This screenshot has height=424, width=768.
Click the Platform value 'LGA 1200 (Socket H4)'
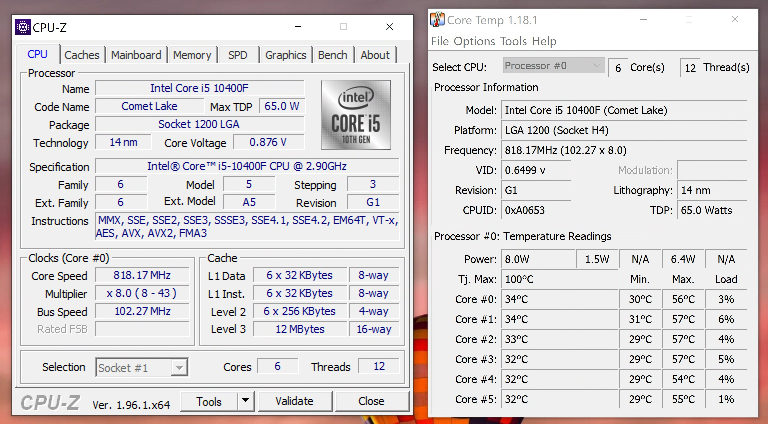[x=624, y=130]
